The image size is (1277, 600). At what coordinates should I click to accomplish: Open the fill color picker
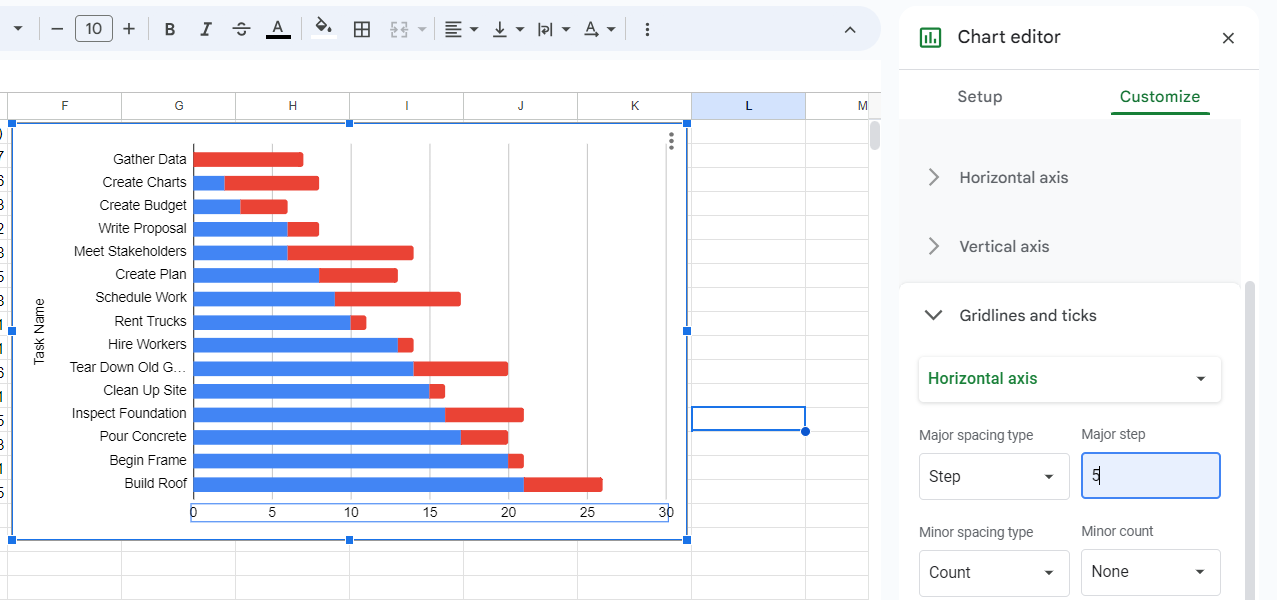(x=323, y=29)
